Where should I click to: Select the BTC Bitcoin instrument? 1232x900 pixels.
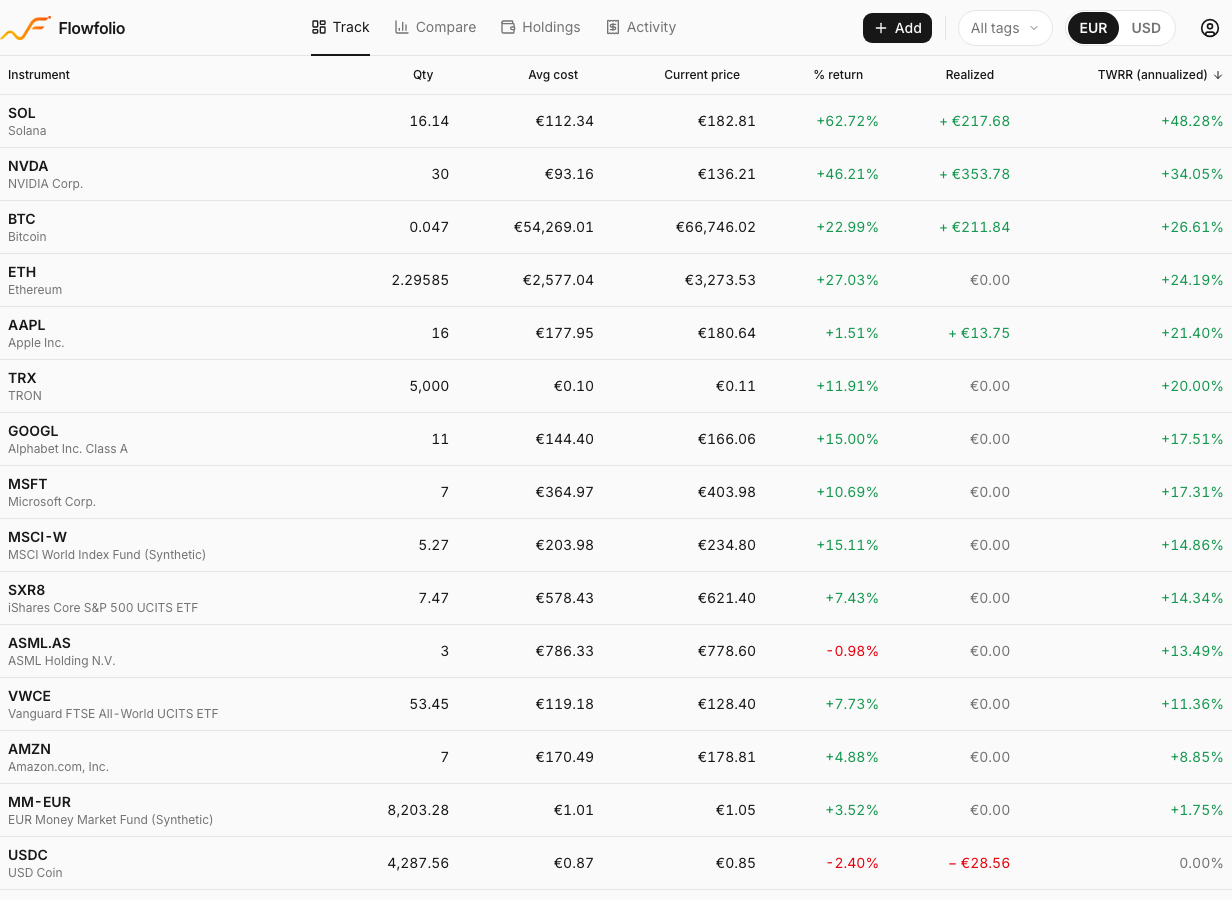pyautogui.click(x=616, y=227)
